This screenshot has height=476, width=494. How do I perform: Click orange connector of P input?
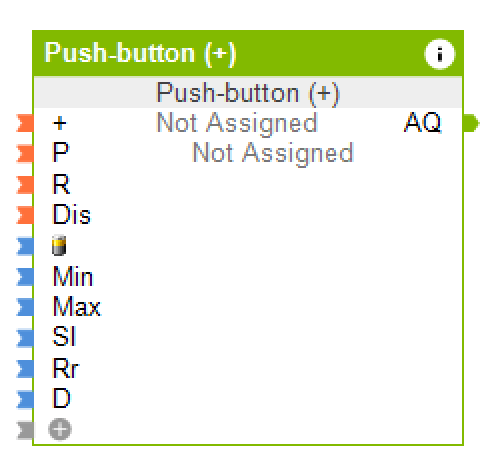25,153
